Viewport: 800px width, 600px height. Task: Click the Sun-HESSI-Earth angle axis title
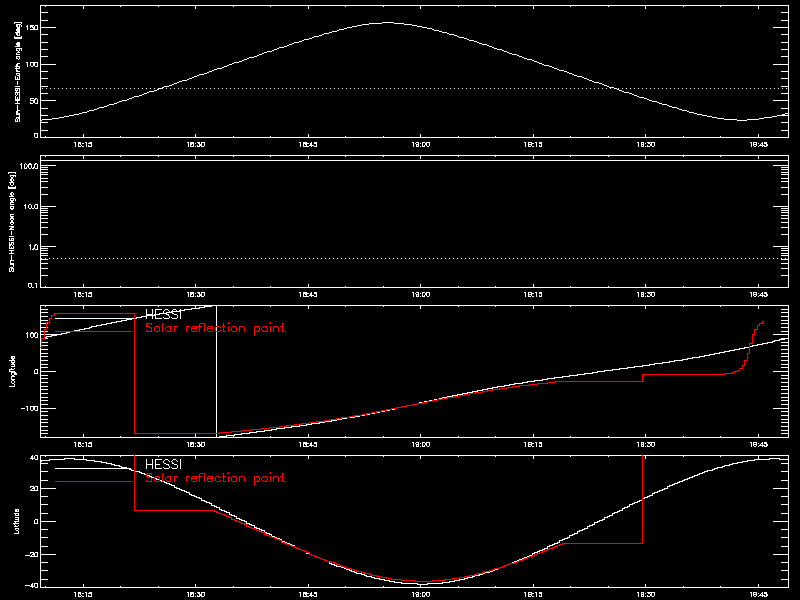point(18,72)
